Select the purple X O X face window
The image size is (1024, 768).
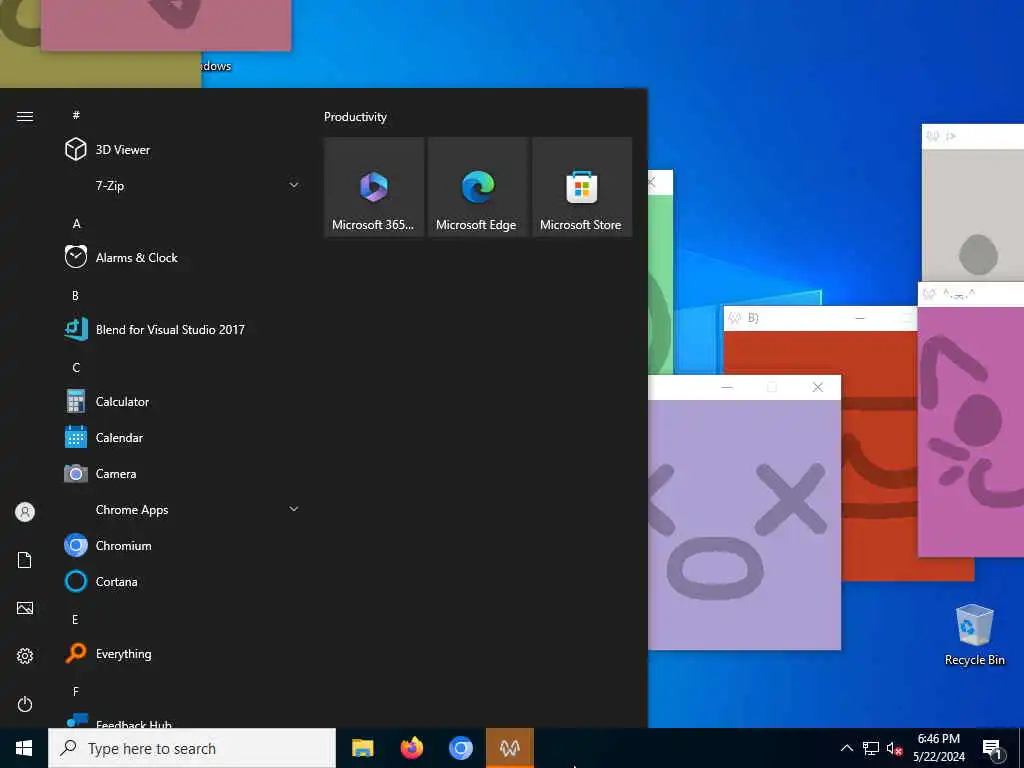point(744,524)
